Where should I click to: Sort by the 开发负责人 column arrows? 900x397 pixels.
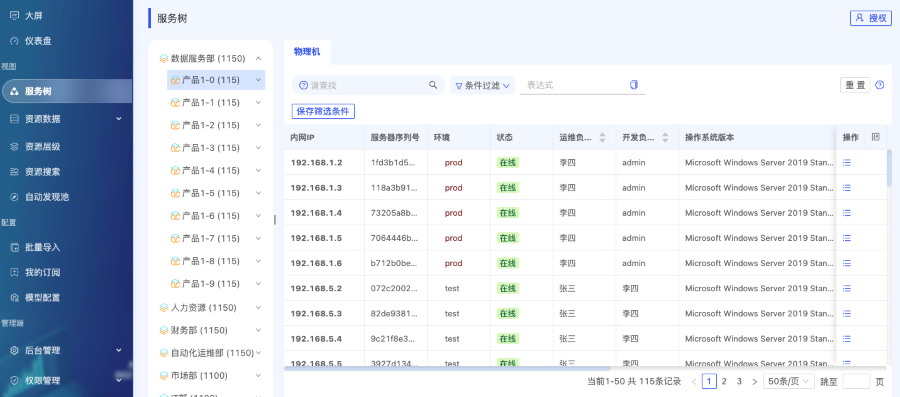coord(665,138)
